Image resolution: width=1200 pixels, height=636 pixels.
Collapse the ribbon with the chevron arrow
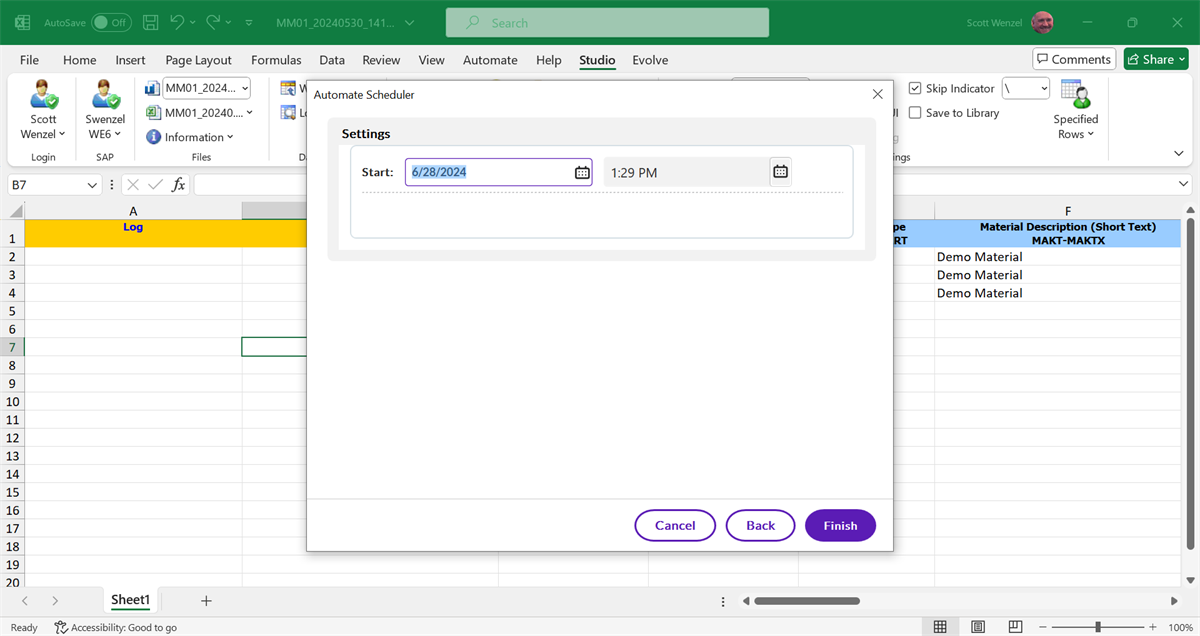point(1178,153)
